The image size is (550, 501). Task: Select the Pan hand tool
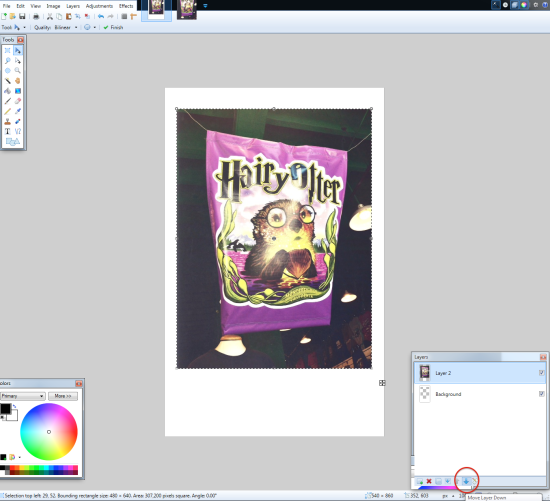pos(18,81)
